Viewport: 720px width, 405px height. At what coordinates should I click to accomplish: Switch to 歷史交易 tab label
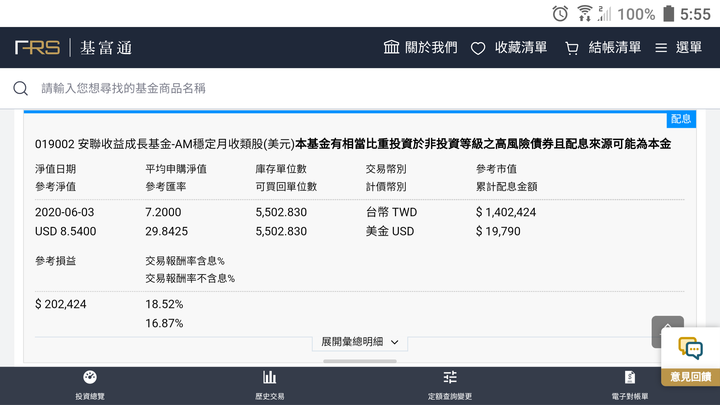[270, 396]
